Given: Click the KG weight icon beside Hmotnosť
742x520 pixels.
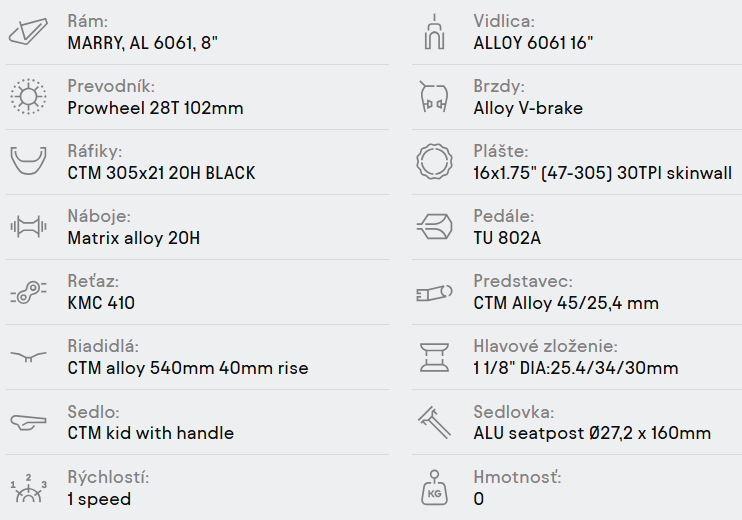Looking at the screenshot, I should pos(434,488).
